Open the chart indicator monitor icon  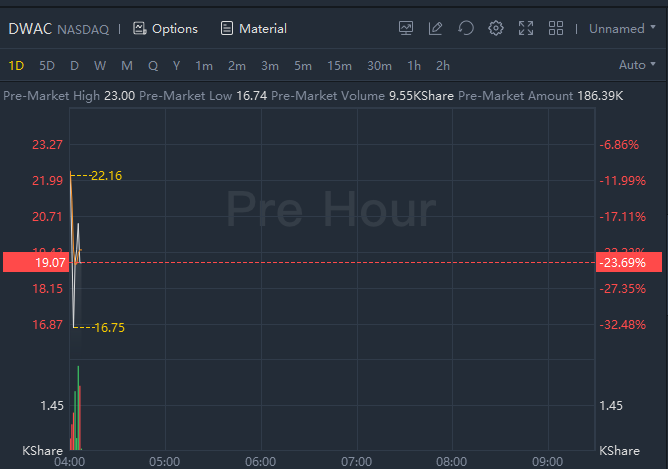(x=405, y=28)
